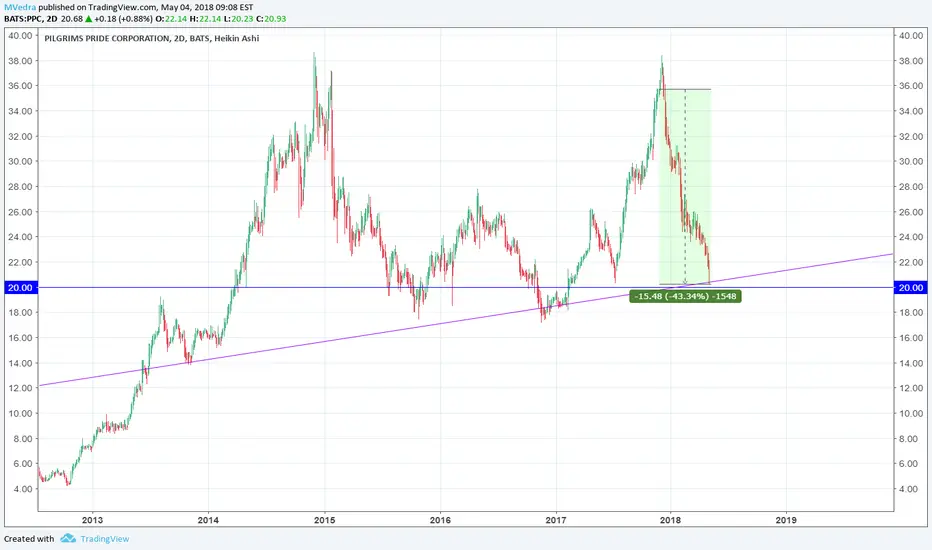Click the chart title PILGRIMS PRIDE CORPORATION
The width and height of the screenshot is (932, 550).
tap(107, 38)
